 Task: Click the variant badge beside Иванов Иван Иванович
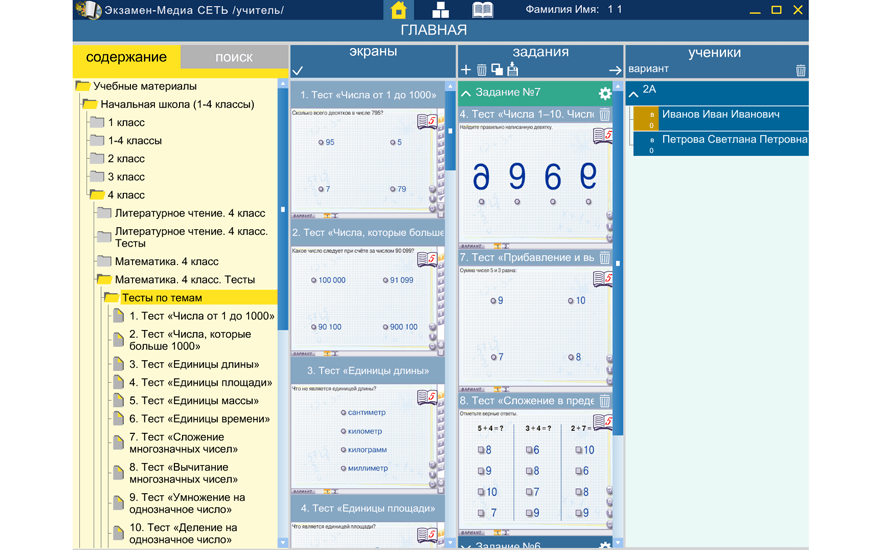click(x=646, y=118)
